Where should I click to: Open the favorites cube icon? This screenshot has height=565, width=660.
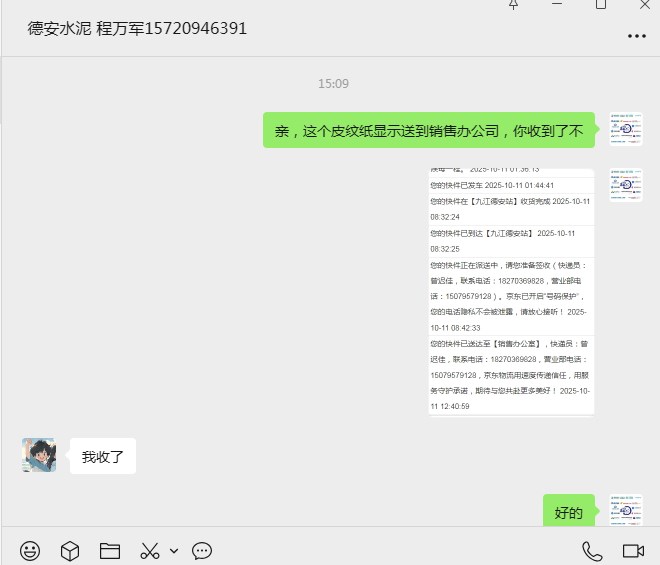[70, 550]
